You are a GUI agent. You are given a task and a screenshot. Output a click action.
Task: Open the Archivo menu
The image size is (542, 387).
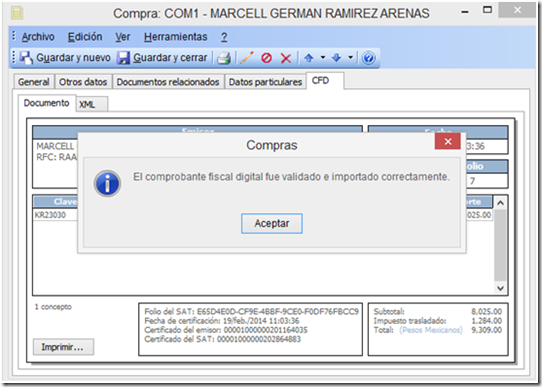point(38,37)
